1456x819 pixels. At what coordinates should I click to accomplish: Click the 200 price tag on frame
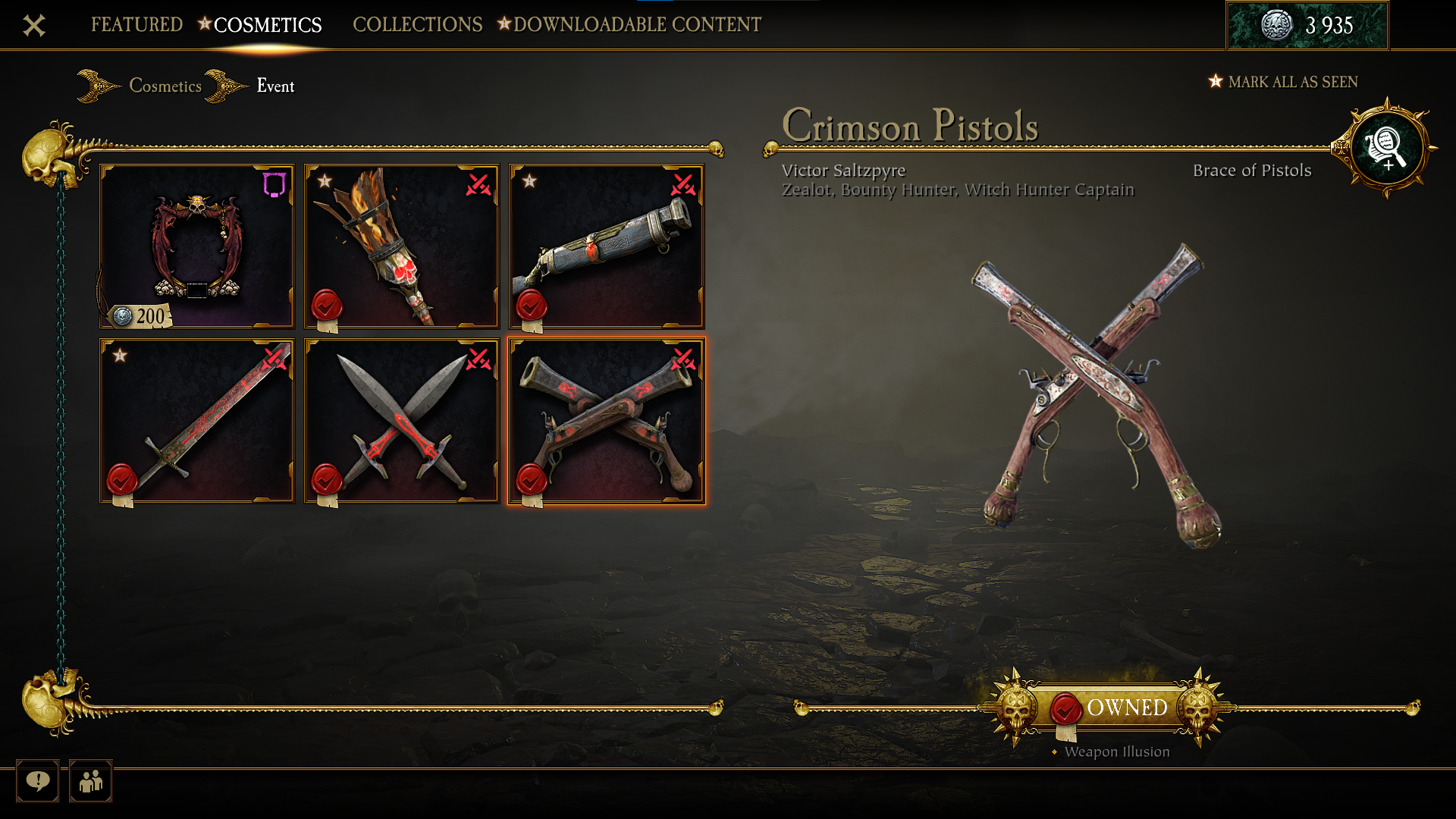[x=140, y=315]
